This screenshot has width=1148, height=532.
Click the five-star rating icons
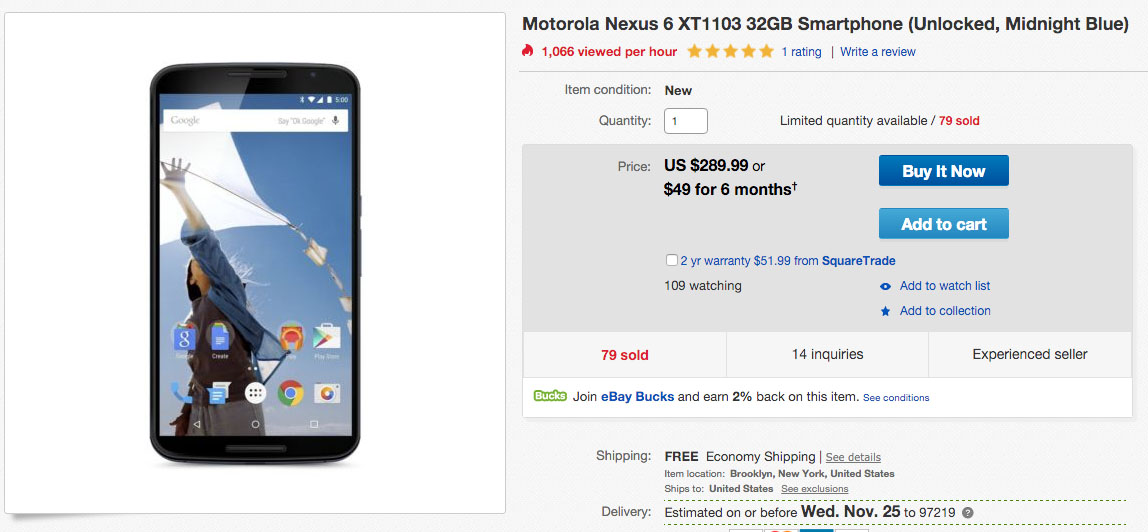tap(730, 51)
